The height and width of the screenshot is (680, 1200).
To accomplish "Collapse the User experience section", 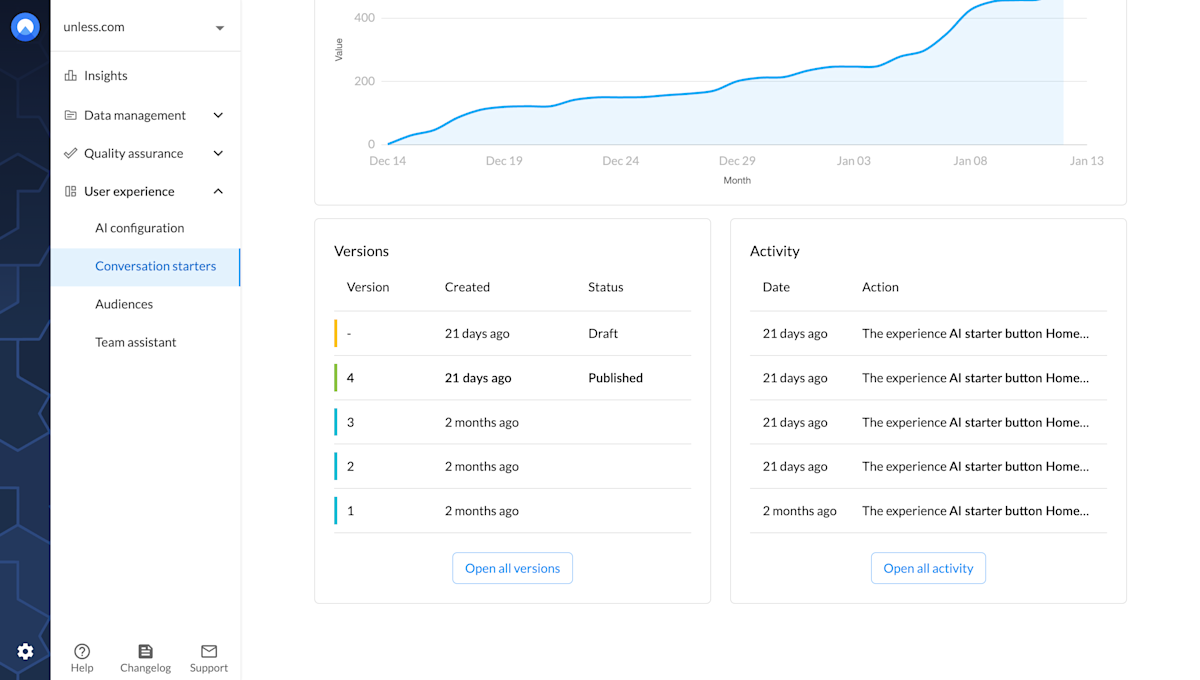I will (x=218, y=190).
